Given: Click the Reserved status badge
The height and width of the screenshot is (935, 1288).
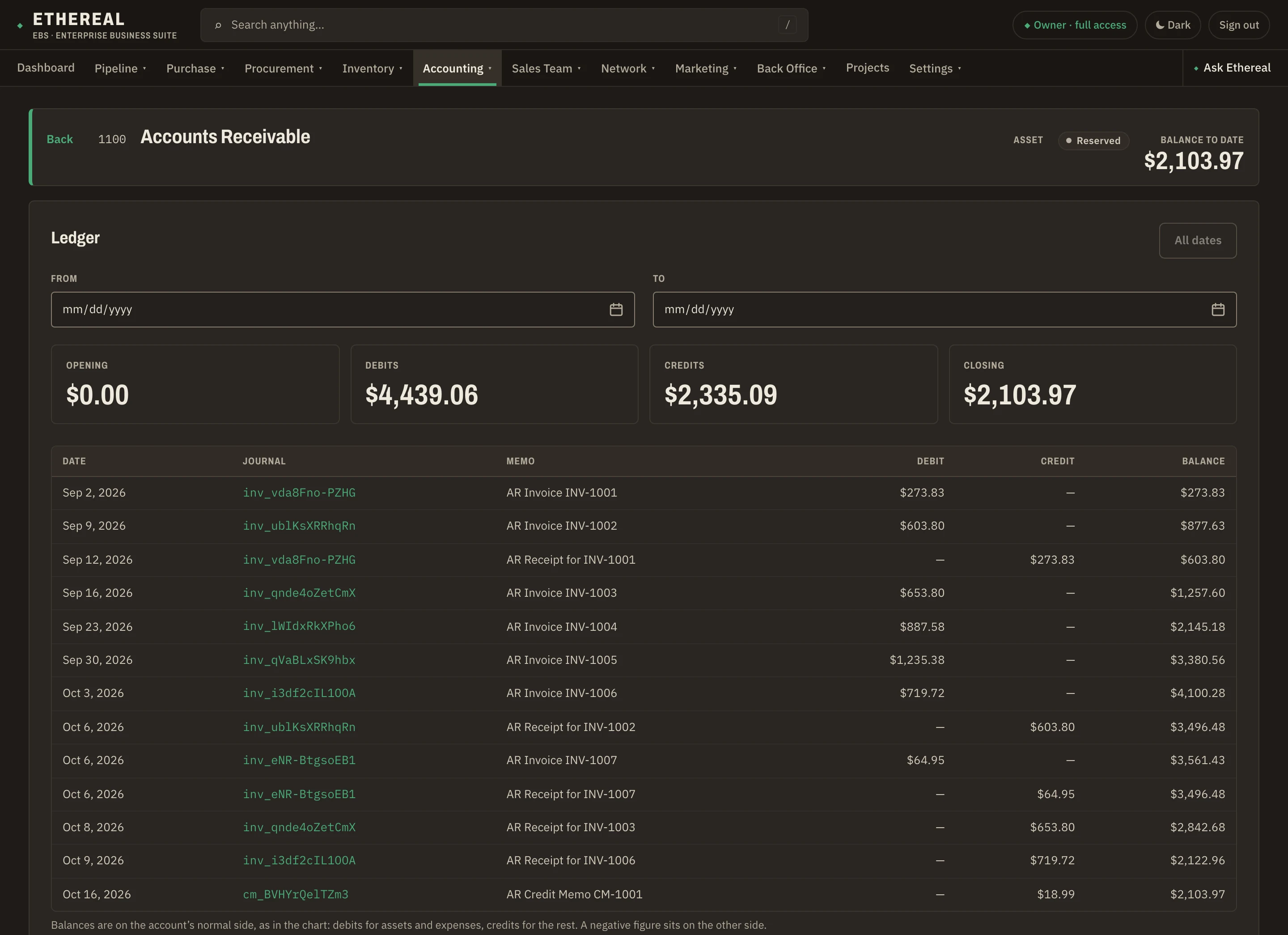Looking at the screenshot, I should pyautogui.click(x=1093, y=140).
